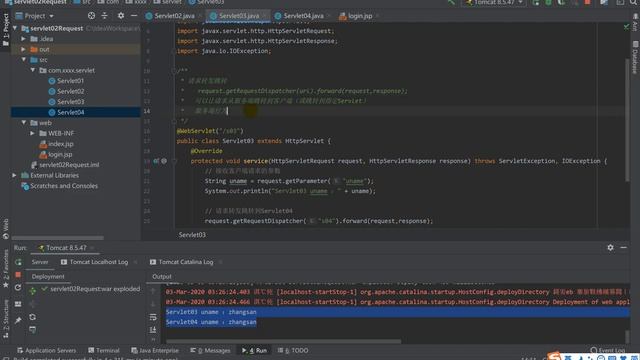Select the Server tab in Run panel

point(40,262)
